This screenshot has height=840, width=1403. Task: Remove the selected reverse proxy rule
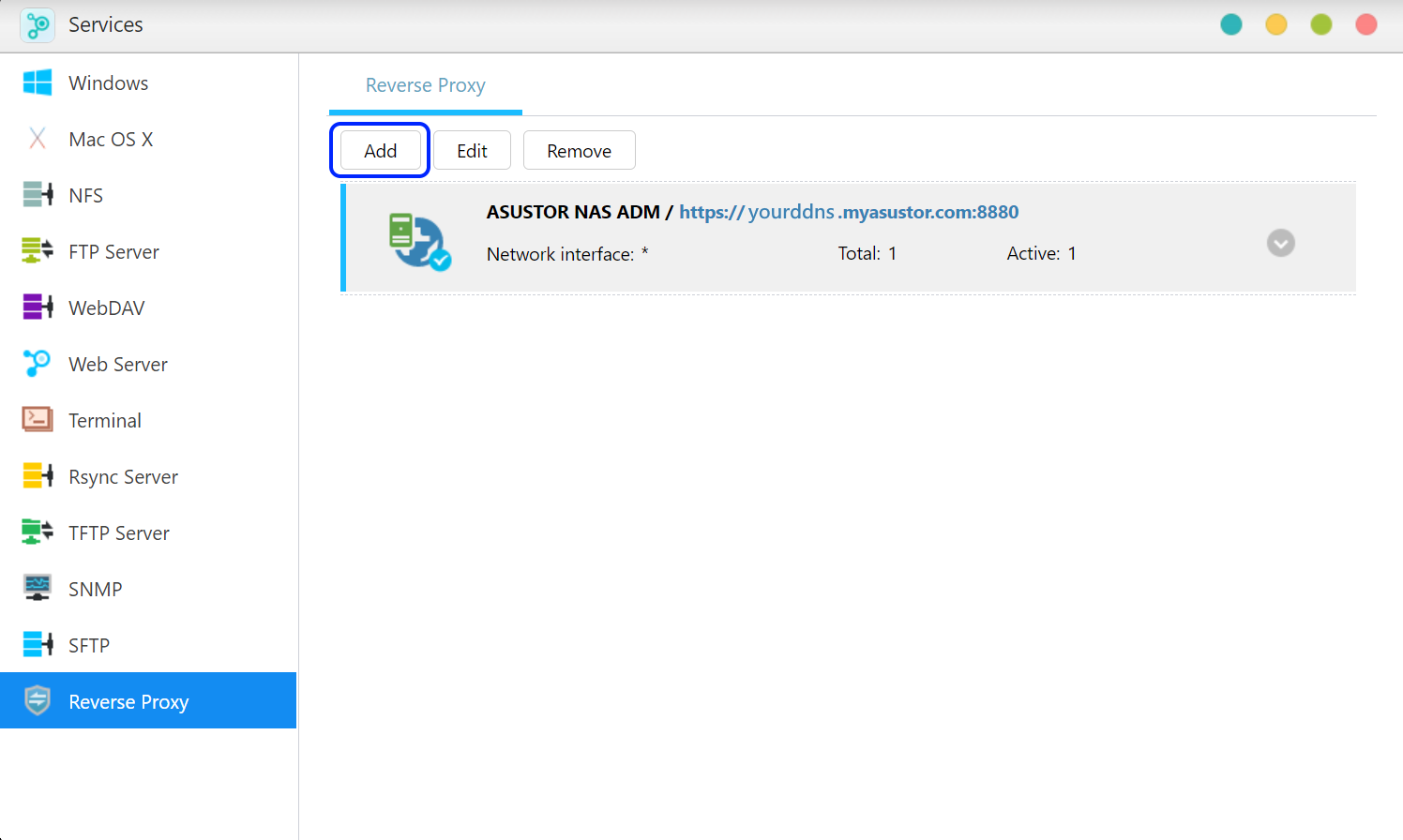579,151
